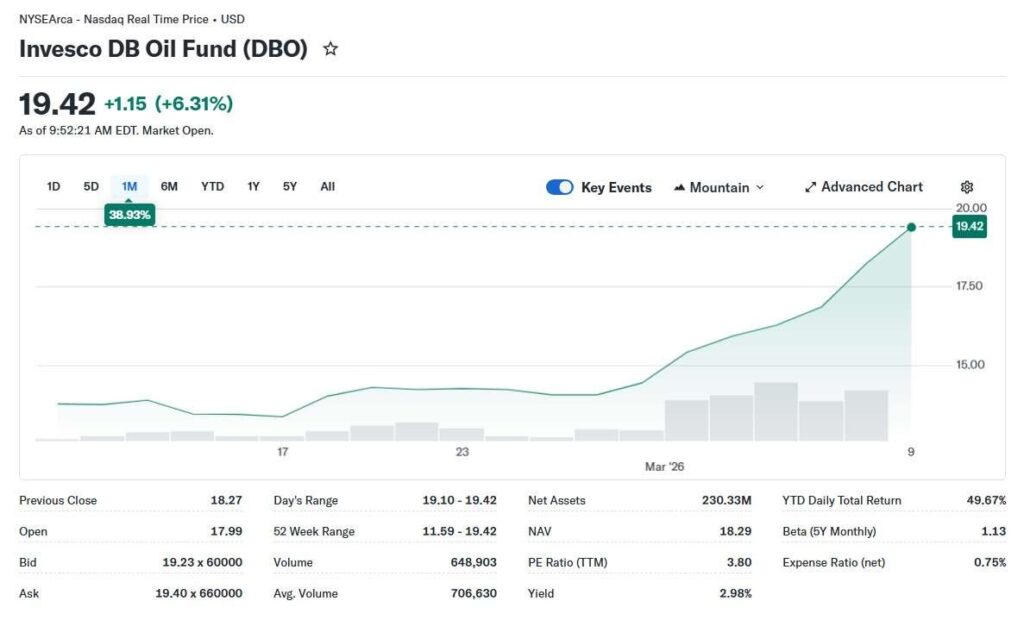Switch to the 6M time range
Image resolution: width=1024 pixels, height=620 pixels.
pyautogui.click(x=169, y=186)
